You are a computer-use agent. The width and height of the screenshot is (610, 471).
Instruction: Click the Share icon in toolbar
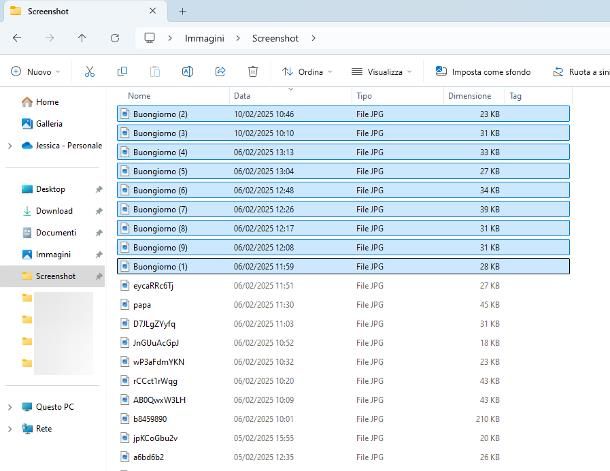pyautogui.click(x=220, y=71)
